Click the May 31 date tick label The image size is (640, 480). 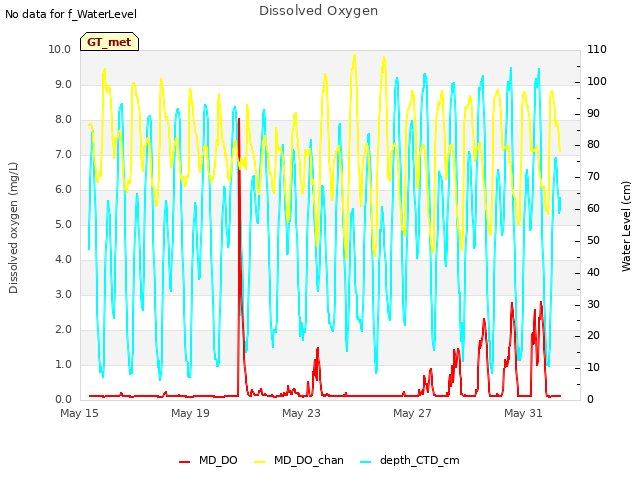tap(523, 413)
